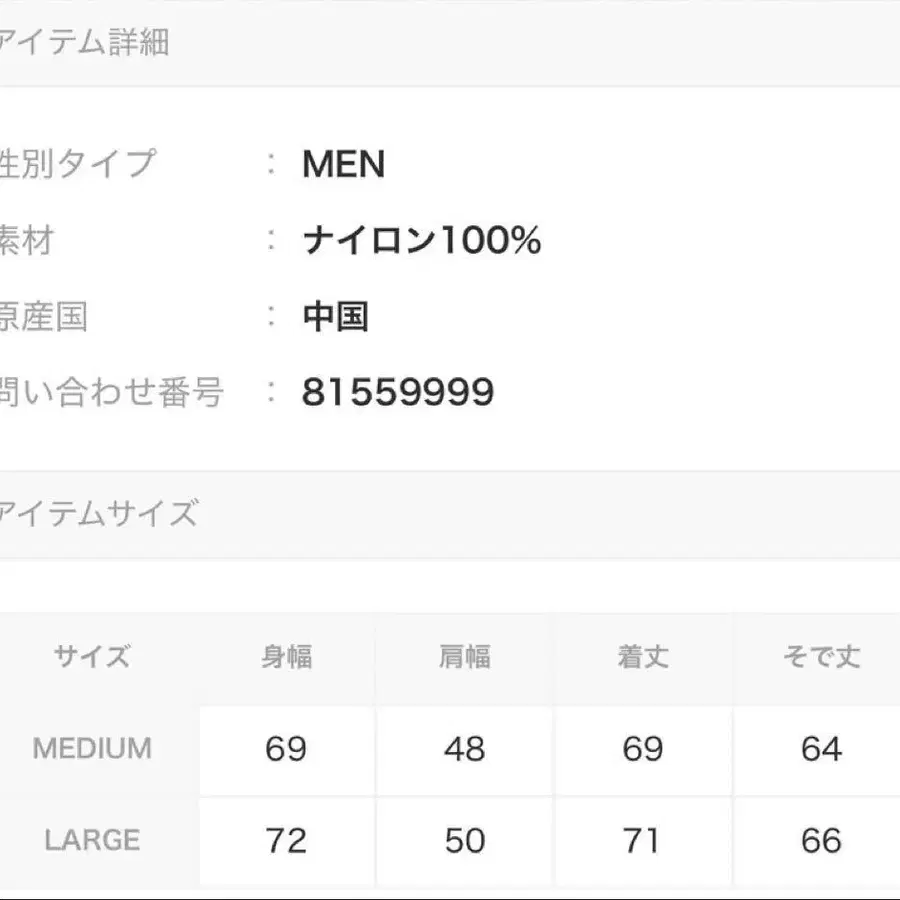Select the MEN gender type value
Image resolution: width=900 pixels, height=900 pixels.
point(343,165)
